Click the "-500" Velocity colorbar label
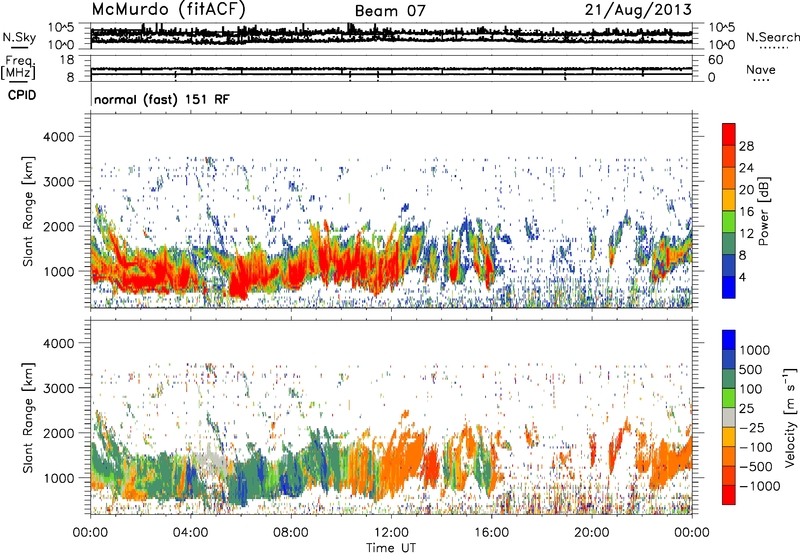This screenshot has height=554, width=800. coord(755,467)
